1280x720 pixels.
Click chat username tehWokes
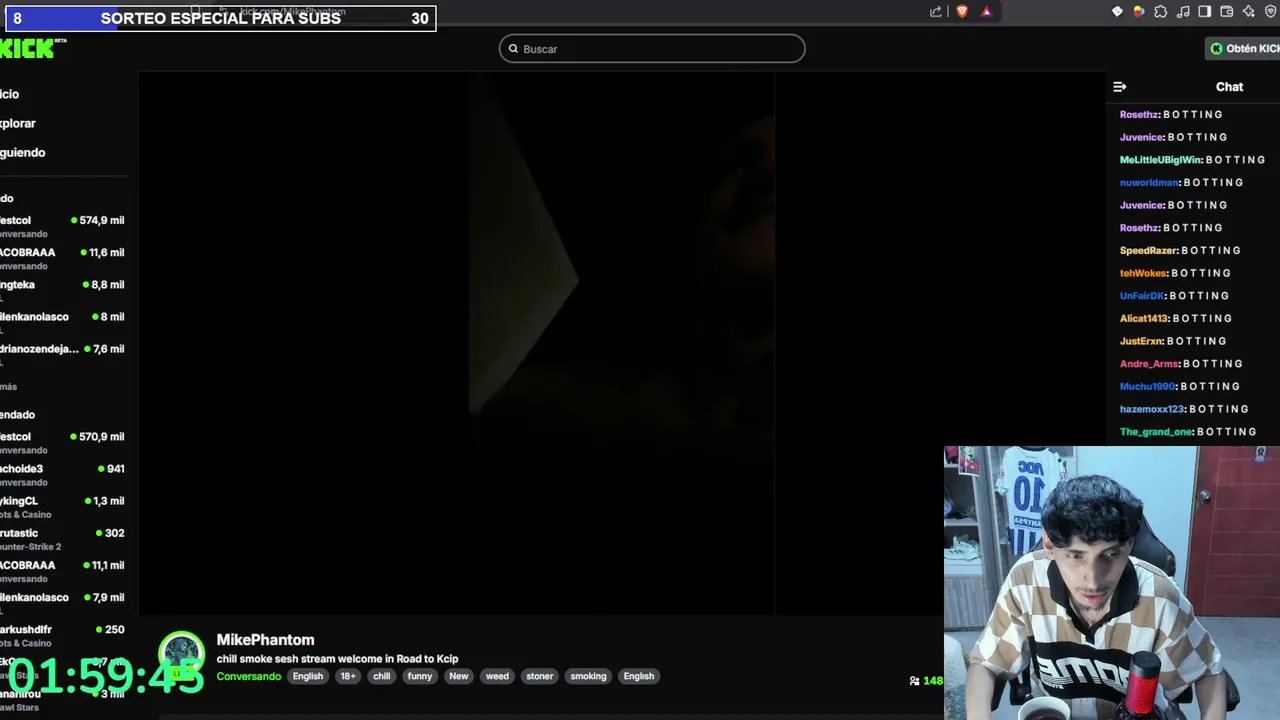coord(1144,273)
